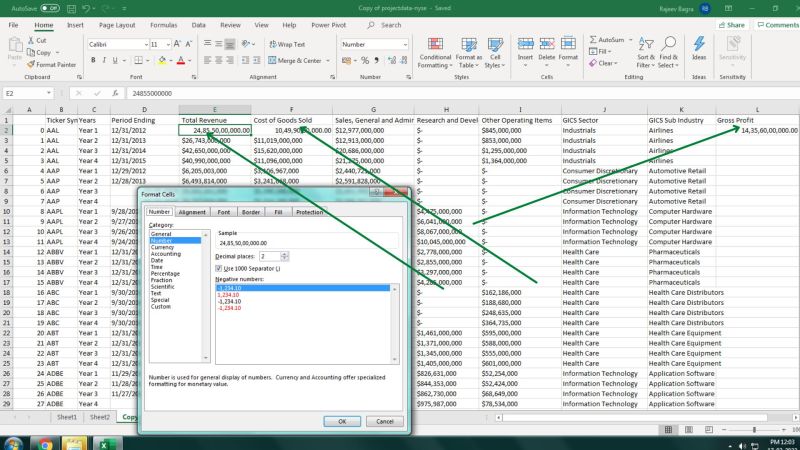Expand Font group dialog launcher
The height and width of the screenshot is (450, 800).
pyautogui.click(x=194, y=77)
